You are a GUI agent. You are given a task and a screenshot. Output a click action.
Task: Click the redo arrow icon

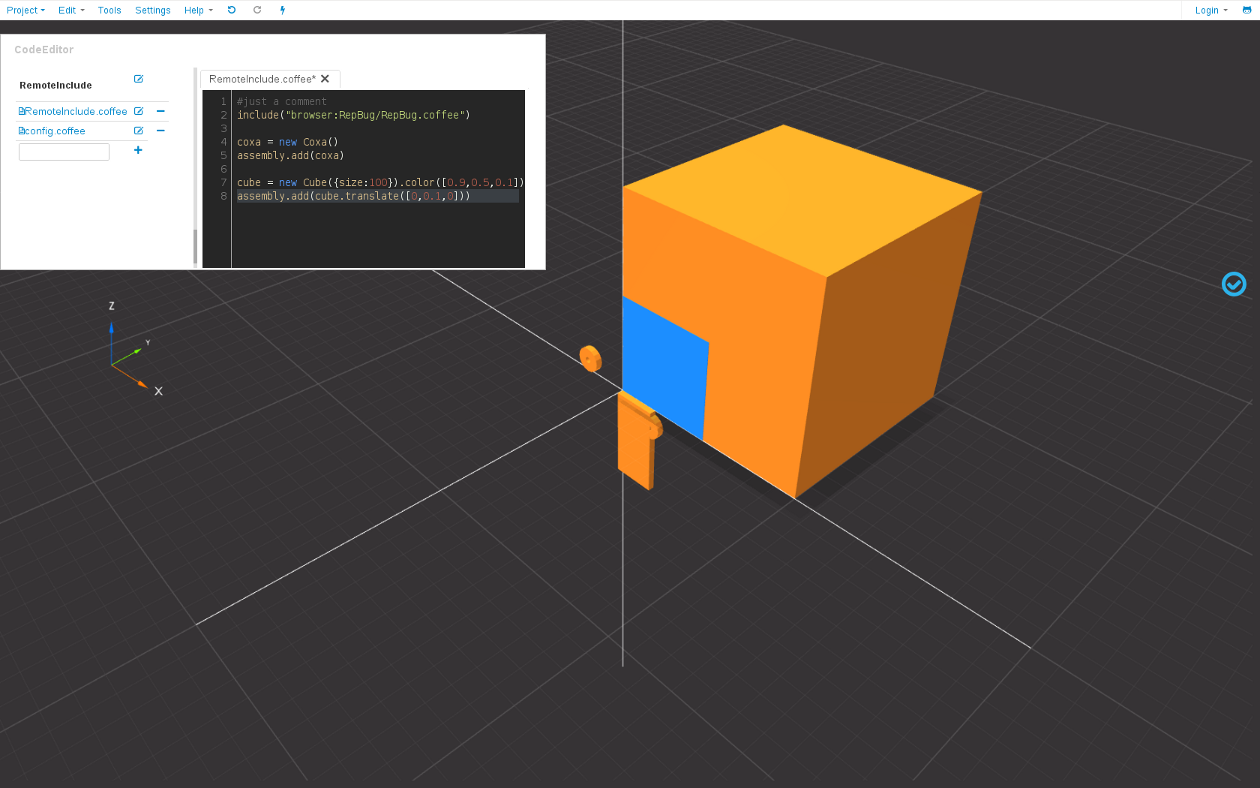click(x=257, y=10)
